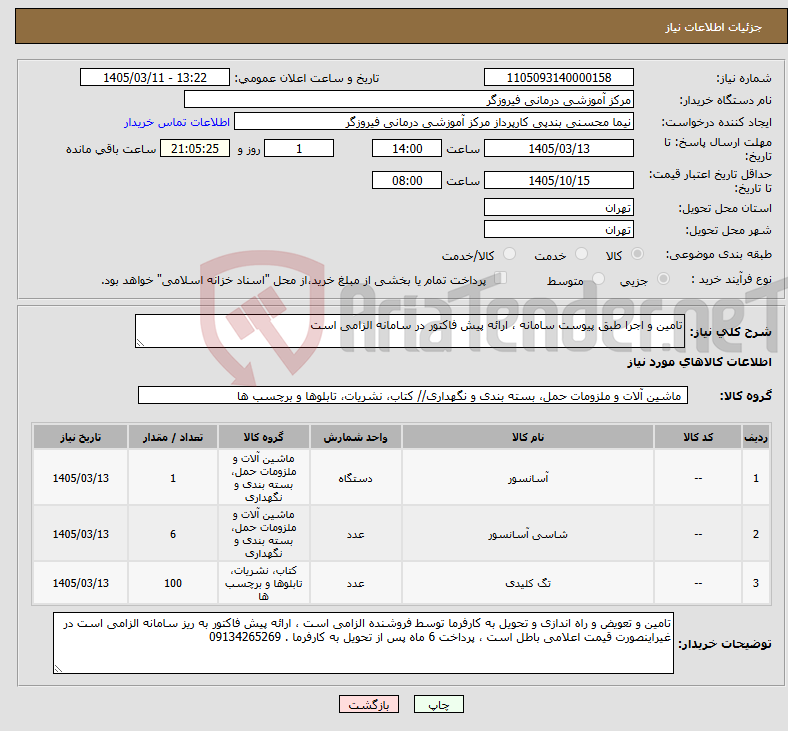Click the گروه کالا table column header
The width and height of the screenshot is (788, 731).
[264, 437]
